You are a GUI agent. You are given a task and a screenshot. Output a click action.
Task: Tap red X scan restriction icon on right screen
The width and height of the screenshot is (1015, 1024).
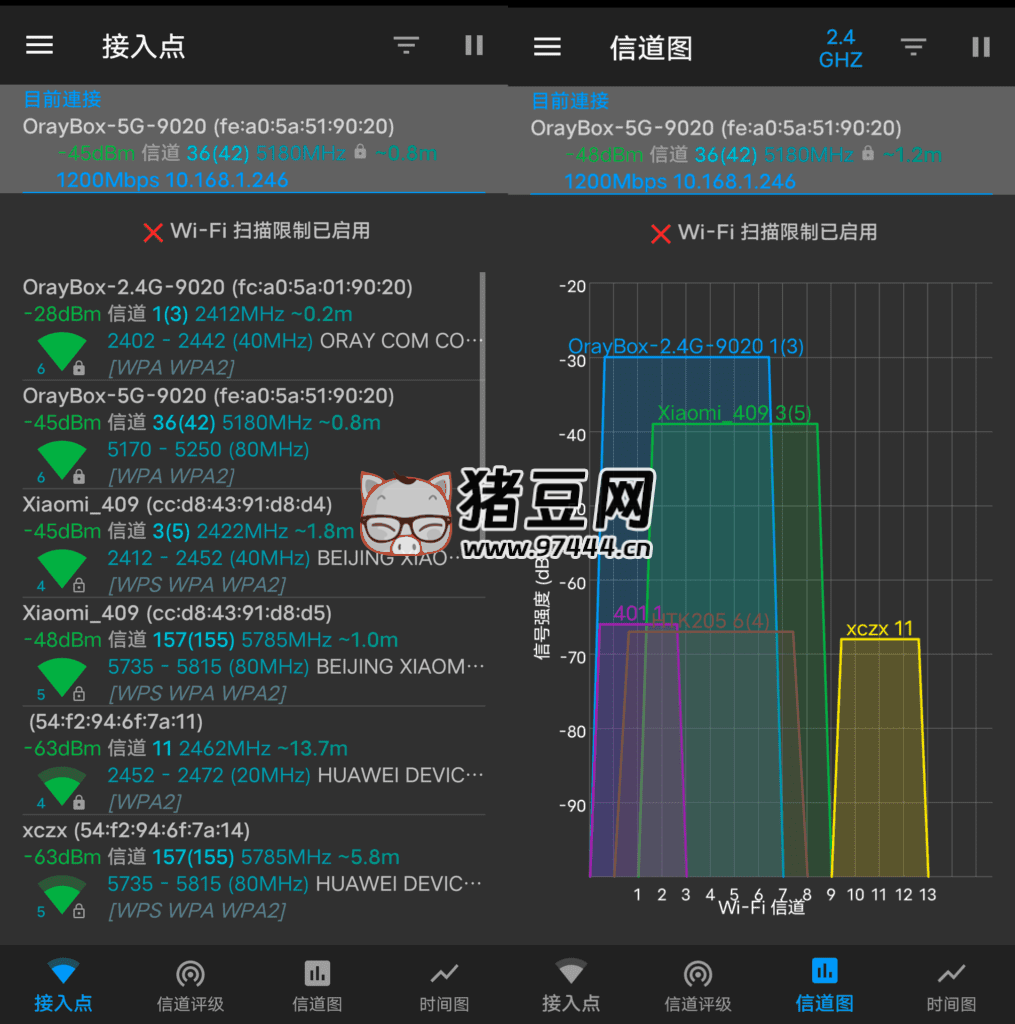660,233
